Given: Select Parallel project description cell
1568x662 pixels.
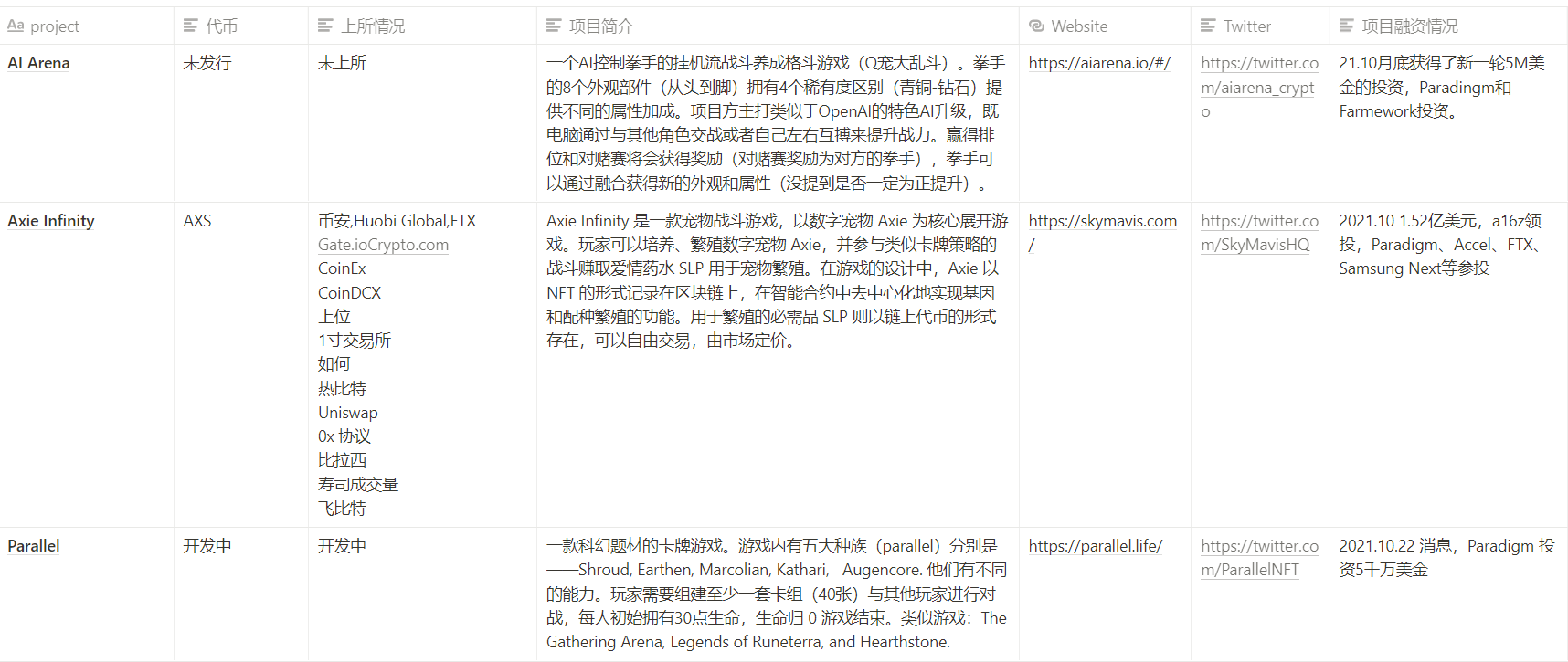Looking at the screenshot, I should tap(778, 594).
